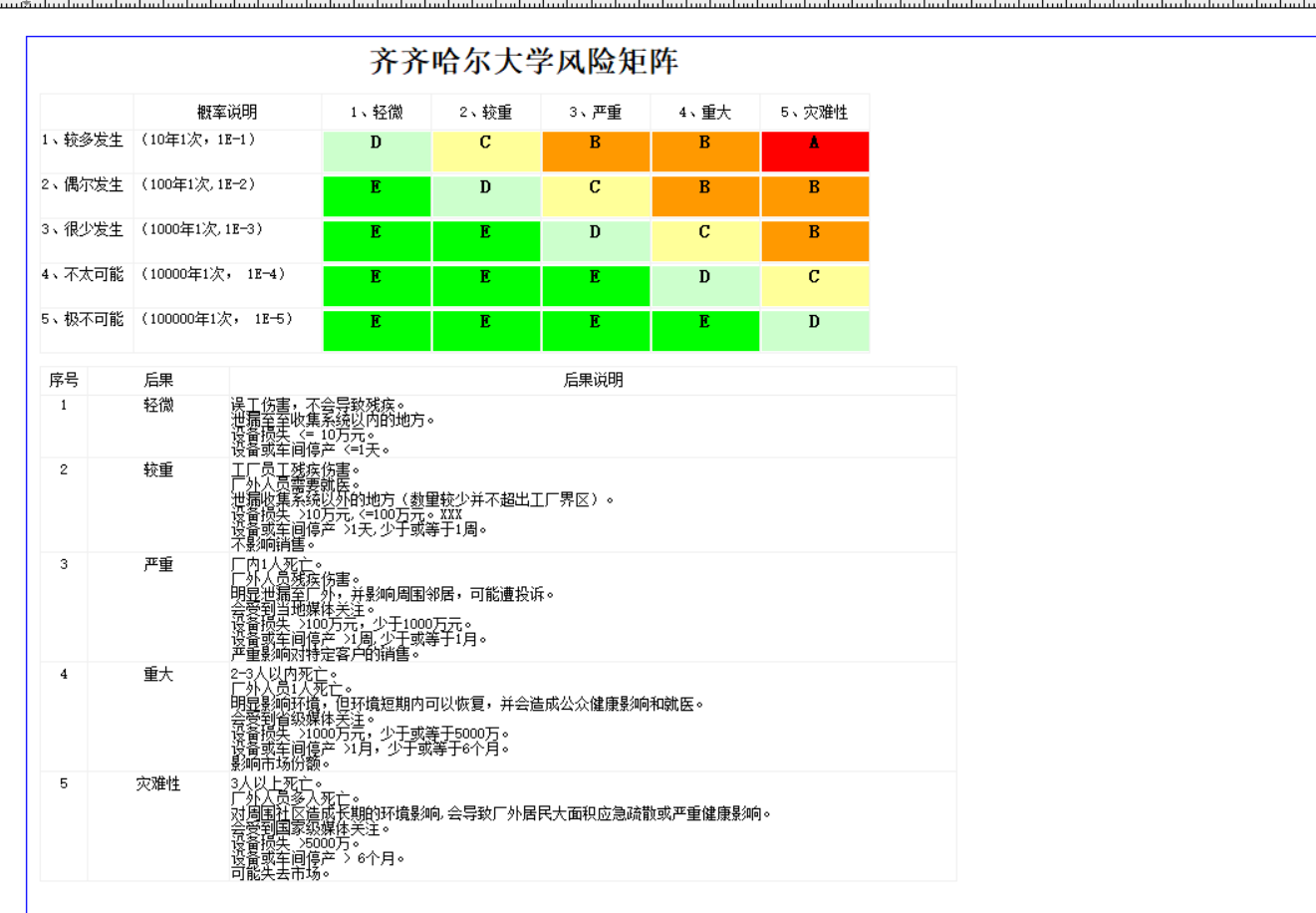Click 灾难性 in the 后果 column below

click(x=158, y=783)
